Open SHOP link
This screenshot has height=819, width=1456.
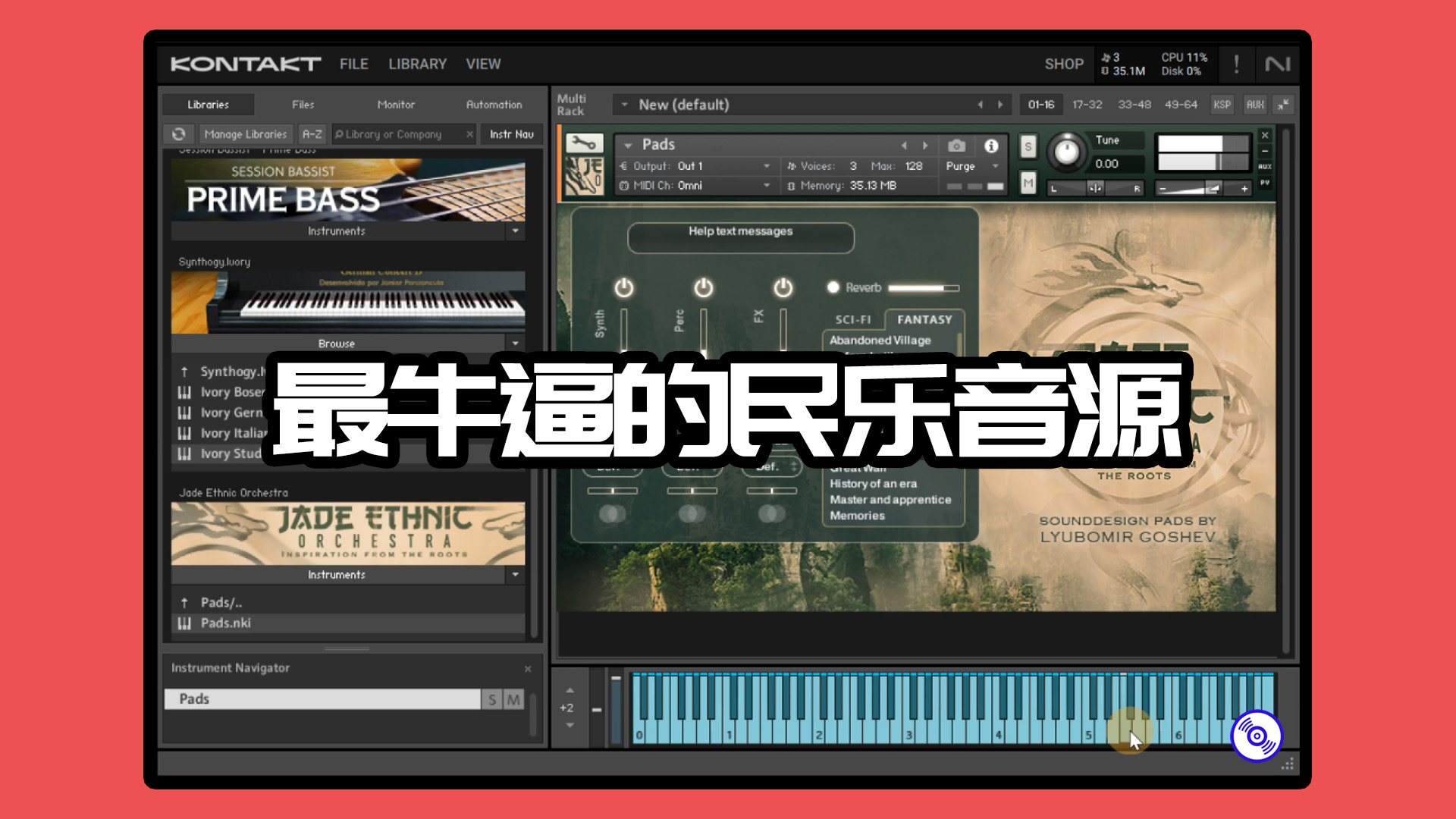(x=1064, y=64)
